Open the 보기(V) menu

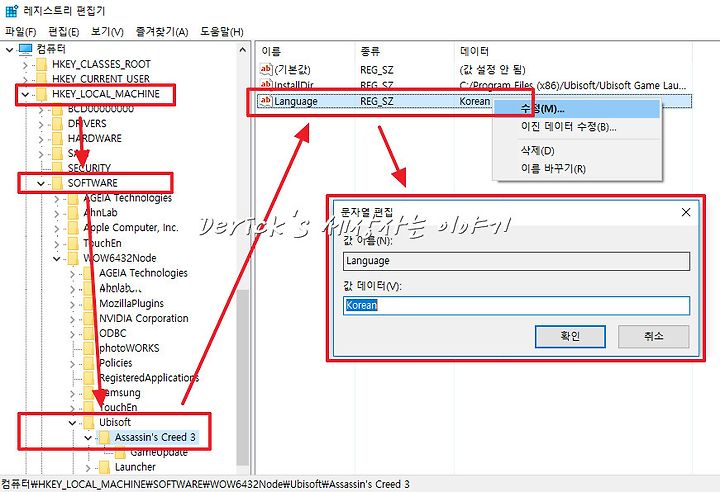coord(107,32)
